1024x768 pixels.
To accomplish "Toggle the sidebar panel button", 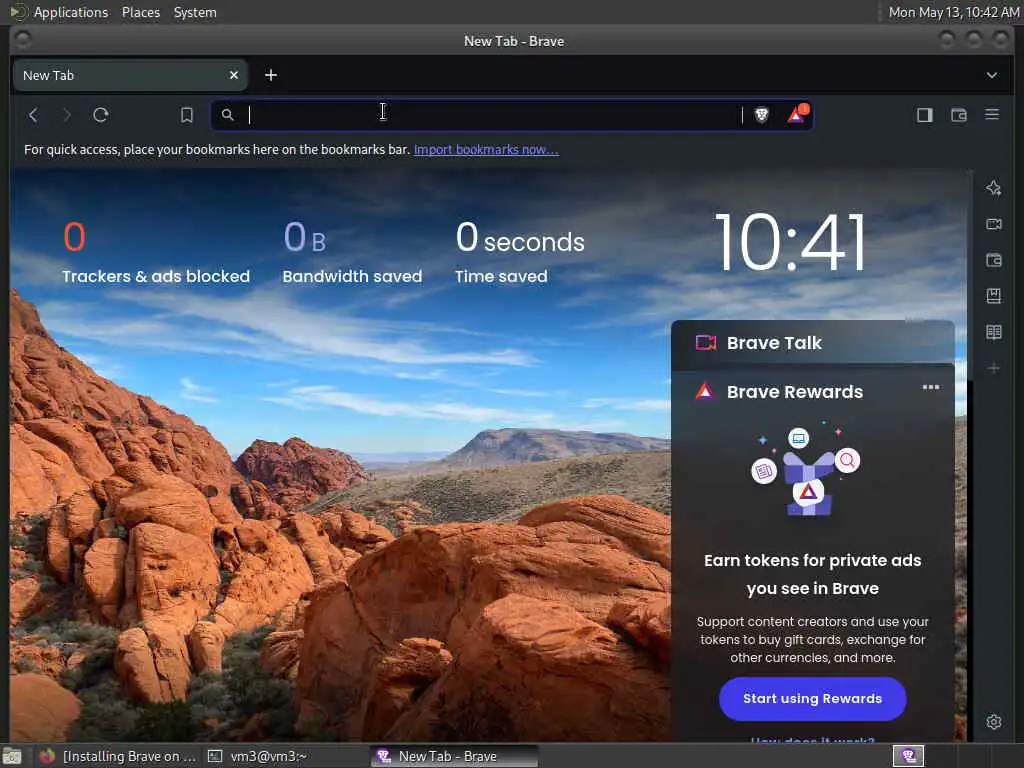I will [x=925, y=115].
